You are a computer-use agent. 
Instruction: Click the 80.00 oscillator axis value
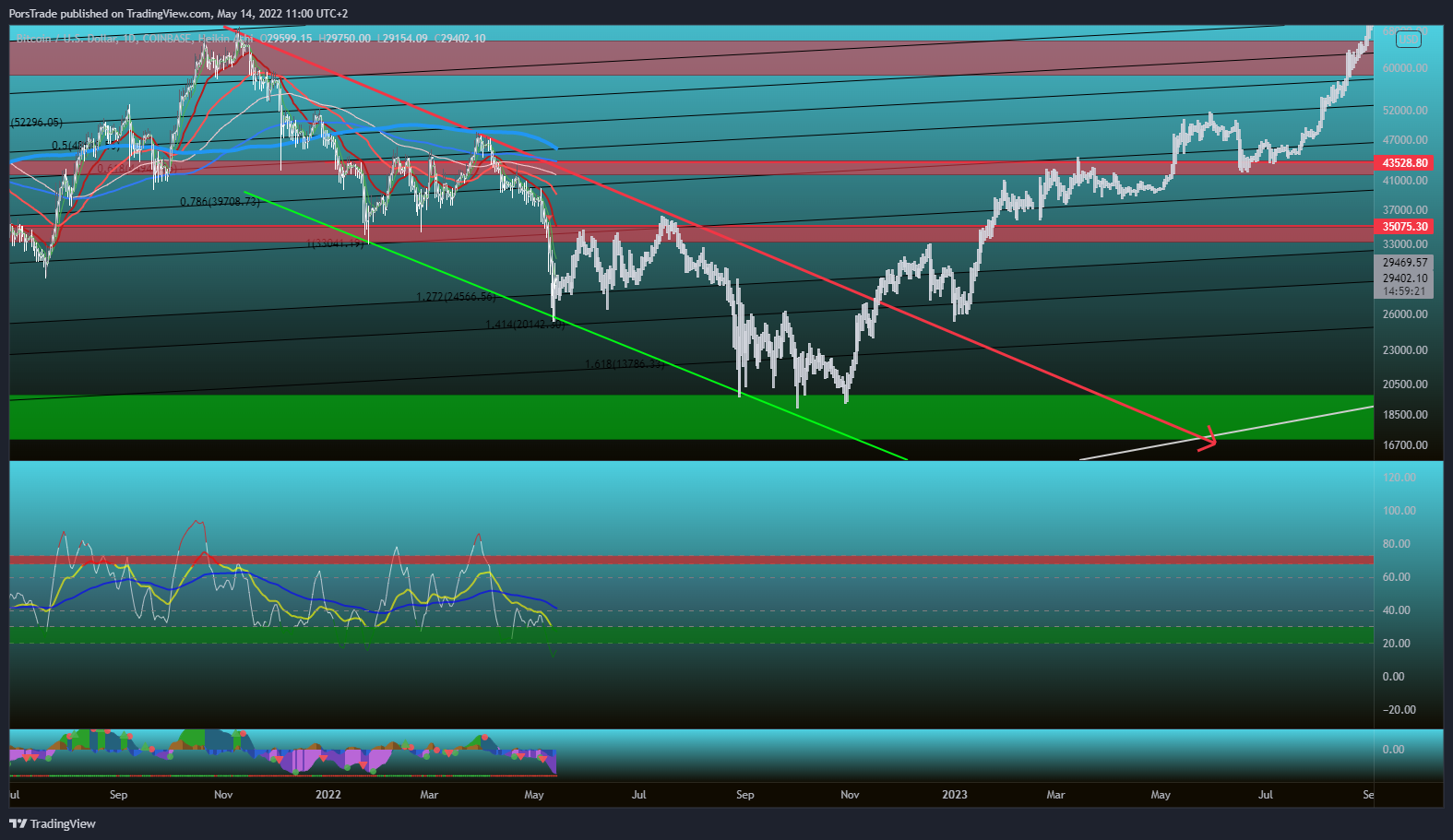(x=1396, y=544)
